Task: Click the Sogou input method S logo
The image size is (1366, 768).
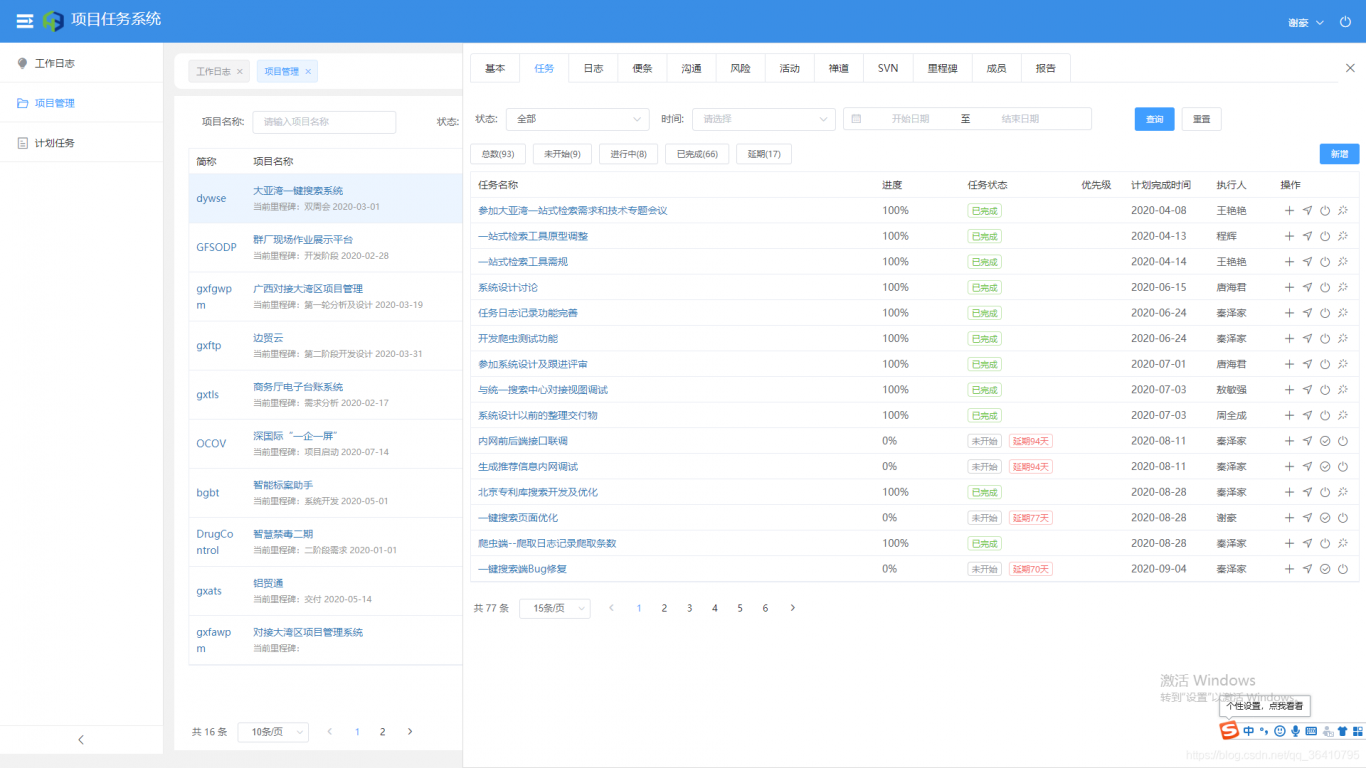Action: pos(1229,731)
